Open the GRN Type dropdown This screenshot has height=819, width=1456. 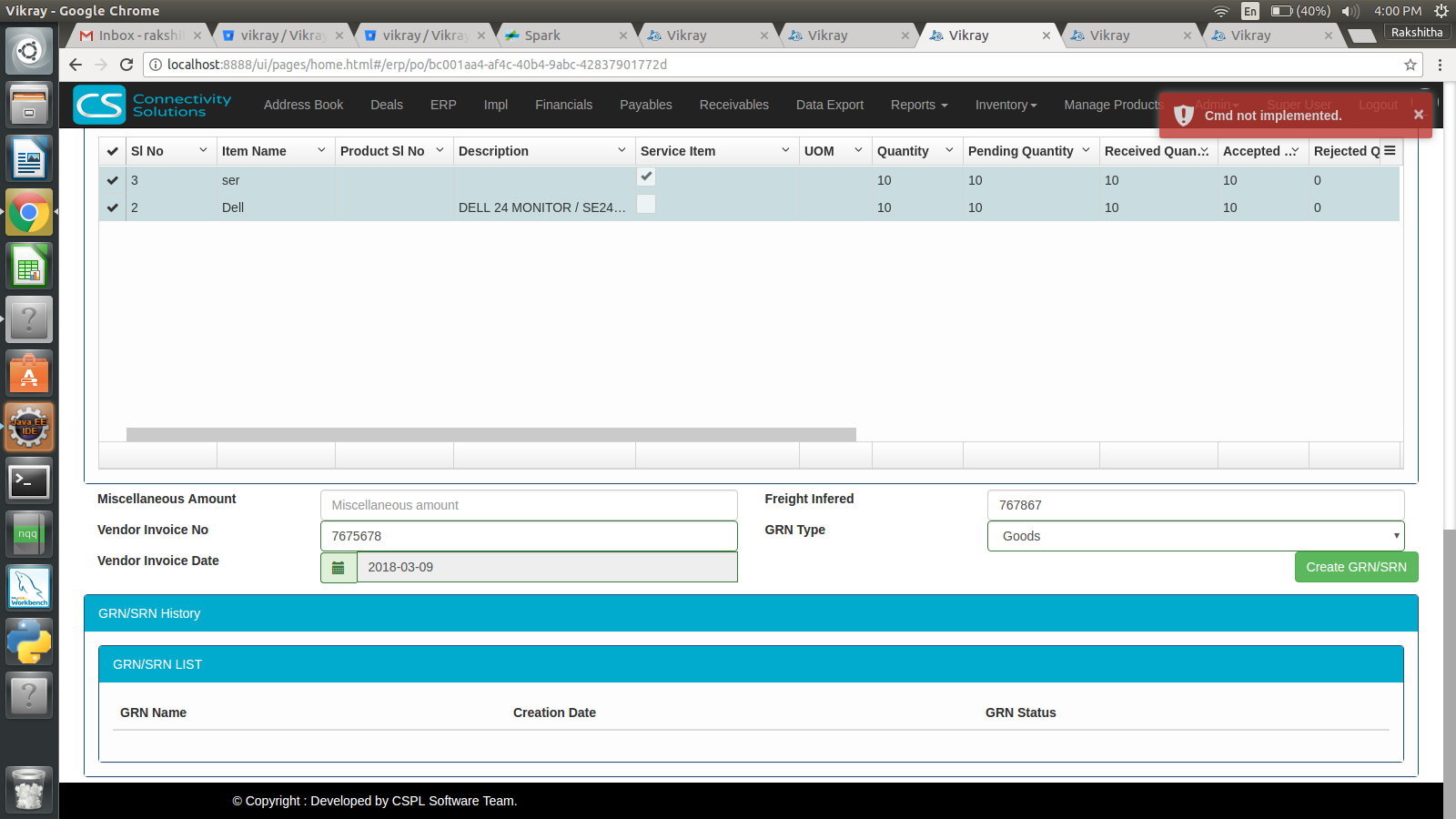(x=1195, y=536)
